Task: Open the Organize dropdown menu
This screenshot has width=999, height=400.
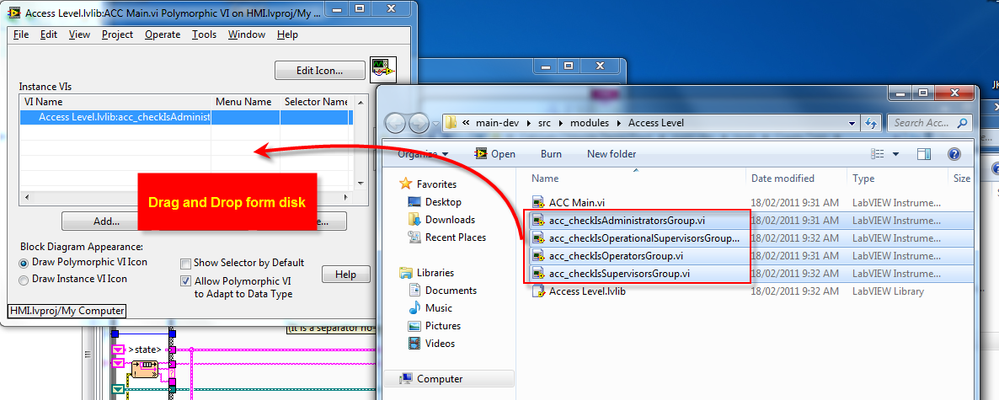Action: pyautogui.click(x=423, y=154)
